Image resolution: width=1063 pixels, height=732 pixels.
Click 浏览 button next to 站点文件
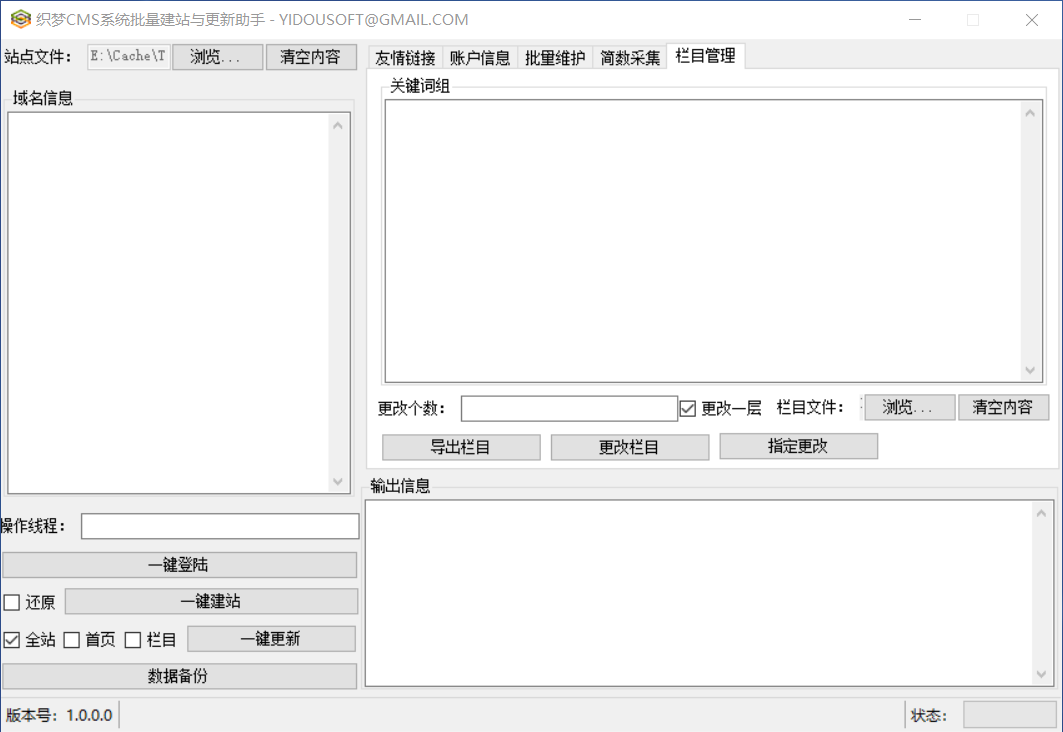coord(217,57)
